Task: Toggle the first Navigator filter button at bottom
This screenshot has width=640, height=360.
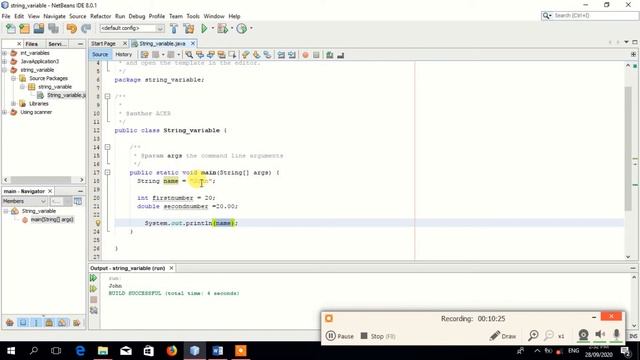Action: pos(10,322)
